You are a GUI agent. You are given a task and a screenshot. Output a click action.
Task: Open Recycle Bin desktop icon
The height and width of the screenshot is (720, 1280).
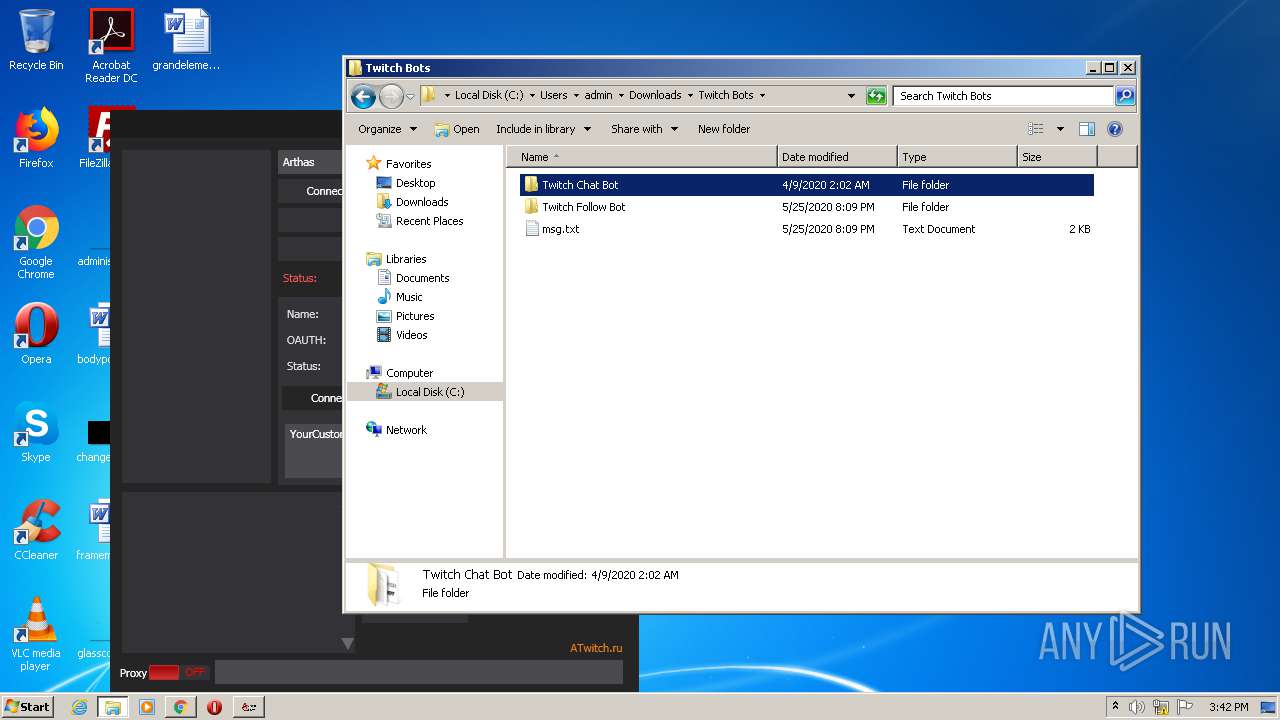pos(36,41)
